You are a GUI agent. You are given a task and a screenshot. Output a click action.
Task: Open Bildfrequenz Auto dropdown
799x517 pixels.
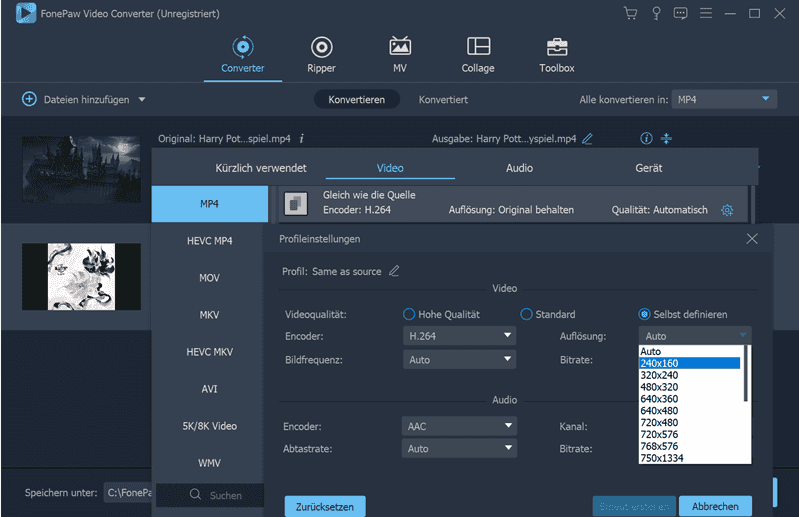(x=459, y=360)
